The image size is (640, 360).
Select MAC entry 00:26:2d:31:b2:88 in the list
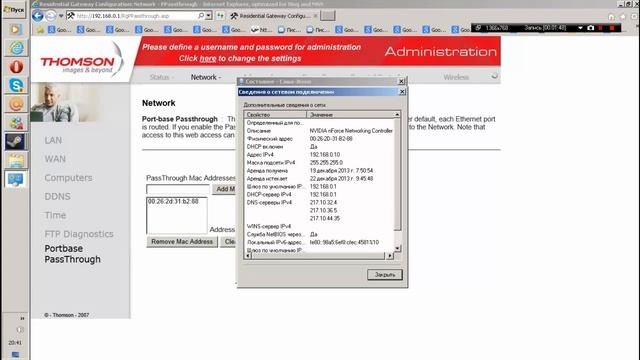[x=173, y=202]
